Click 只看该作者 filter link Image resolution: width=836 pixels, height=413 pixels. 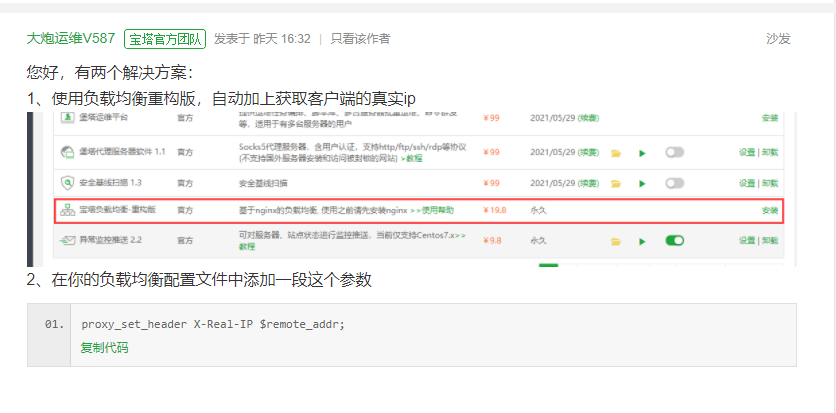pyautogui.click(x=360, y=38)
